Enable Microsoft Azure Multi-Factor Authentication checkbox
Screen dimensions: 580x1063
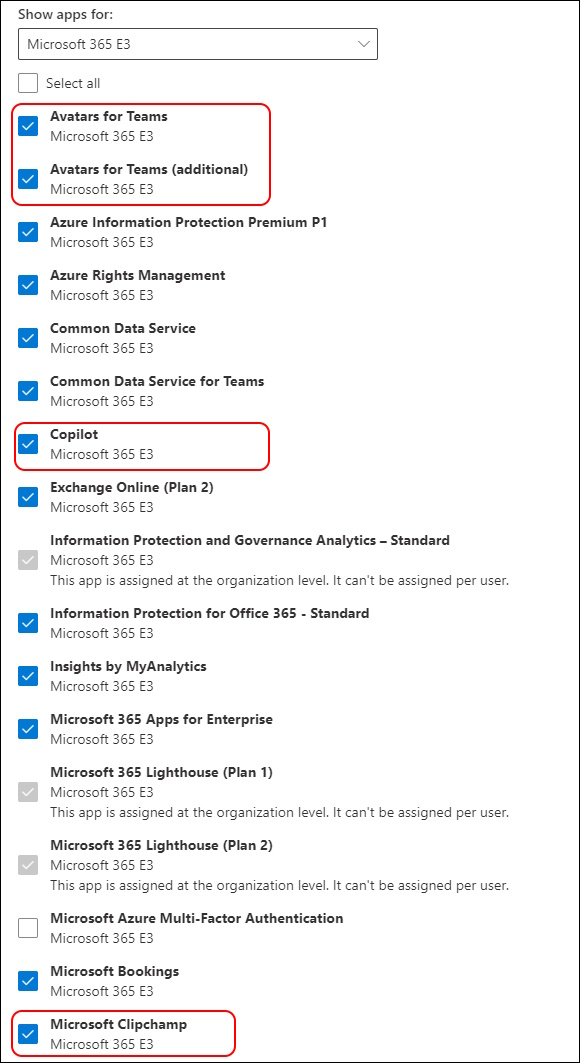pyautogui.click(x=28, y=928)
